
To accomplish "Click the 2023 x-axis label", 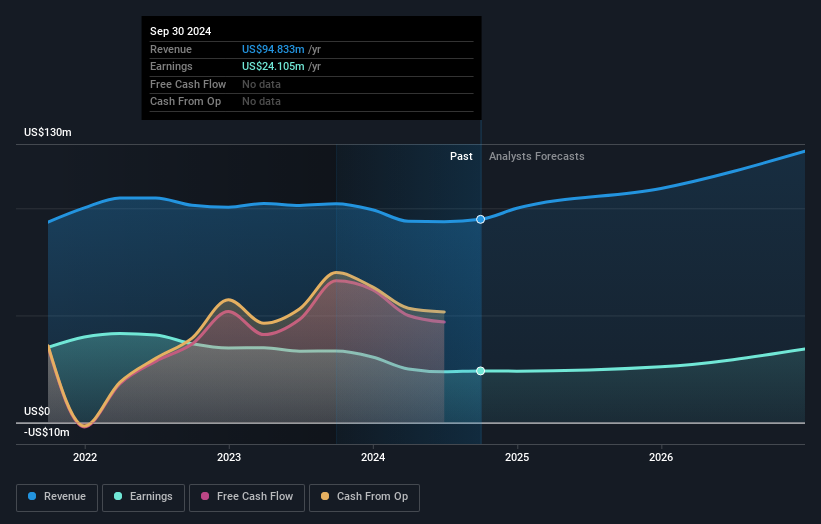I will 229,458.
